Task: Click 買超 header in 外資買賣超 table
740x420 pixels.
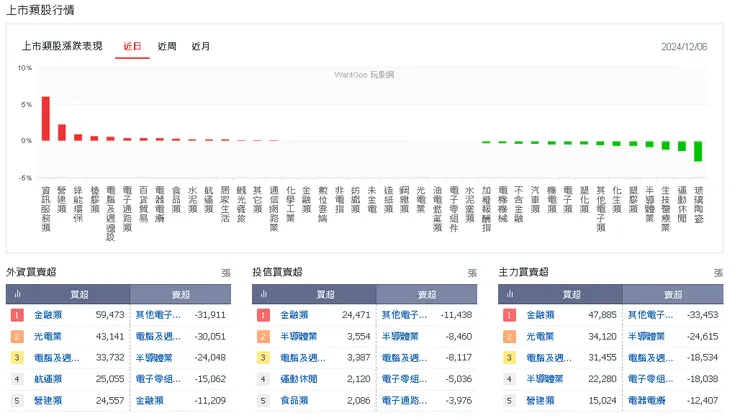Action: [79, 294]
